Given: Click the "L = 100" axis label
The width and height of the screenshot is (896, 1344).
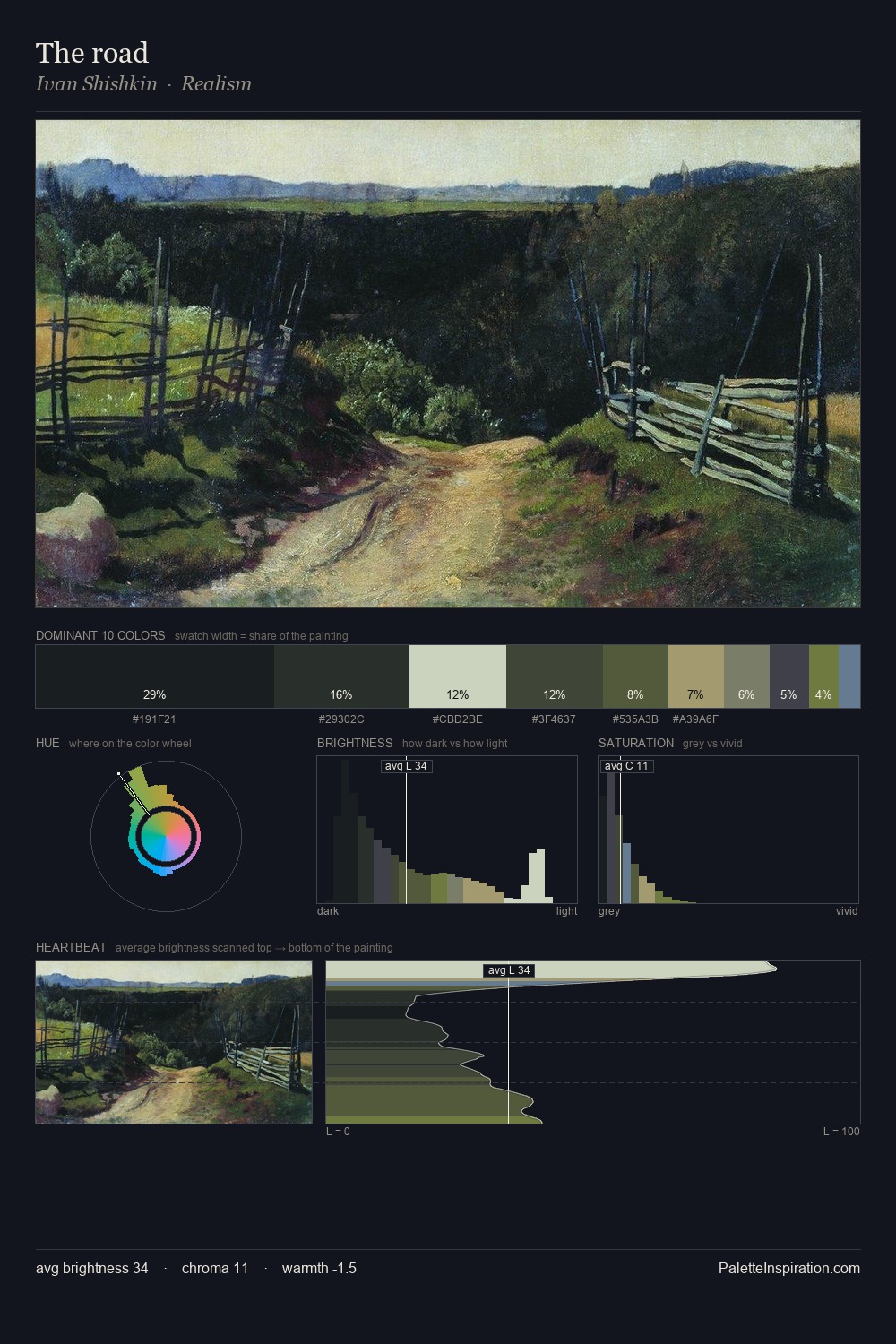Looking at the screenshot, I should point(841,1132).
